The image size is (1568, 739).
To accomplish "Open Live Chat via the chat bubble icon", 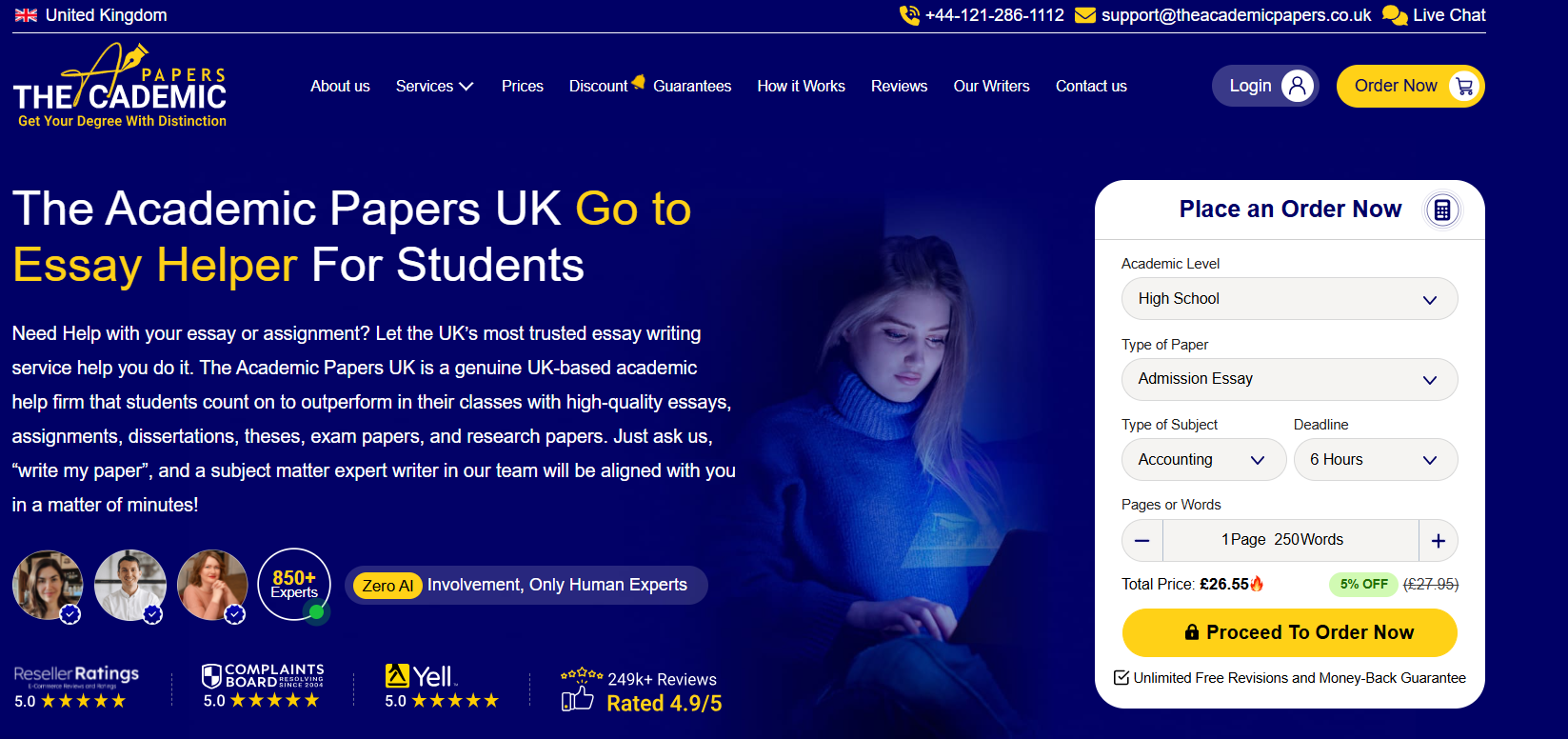I will pos(1395,15).
